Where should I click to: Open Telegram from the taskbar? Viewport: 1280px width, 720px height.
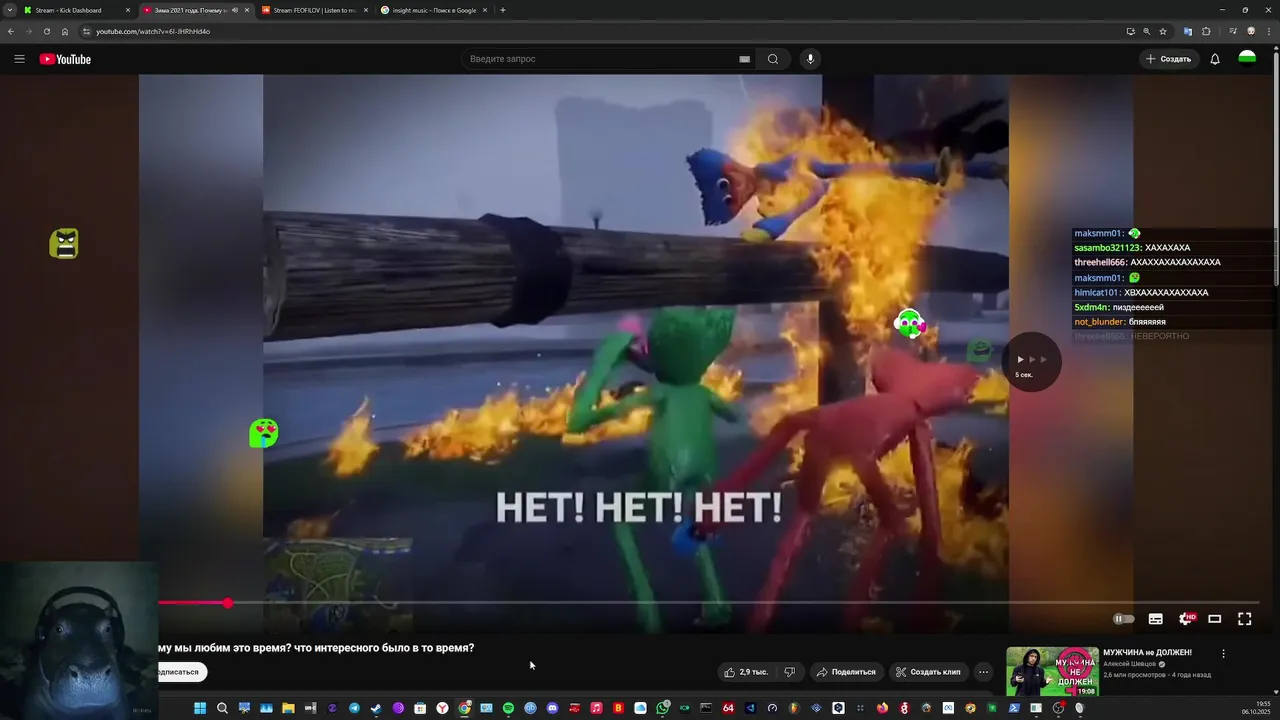point(354,708)
